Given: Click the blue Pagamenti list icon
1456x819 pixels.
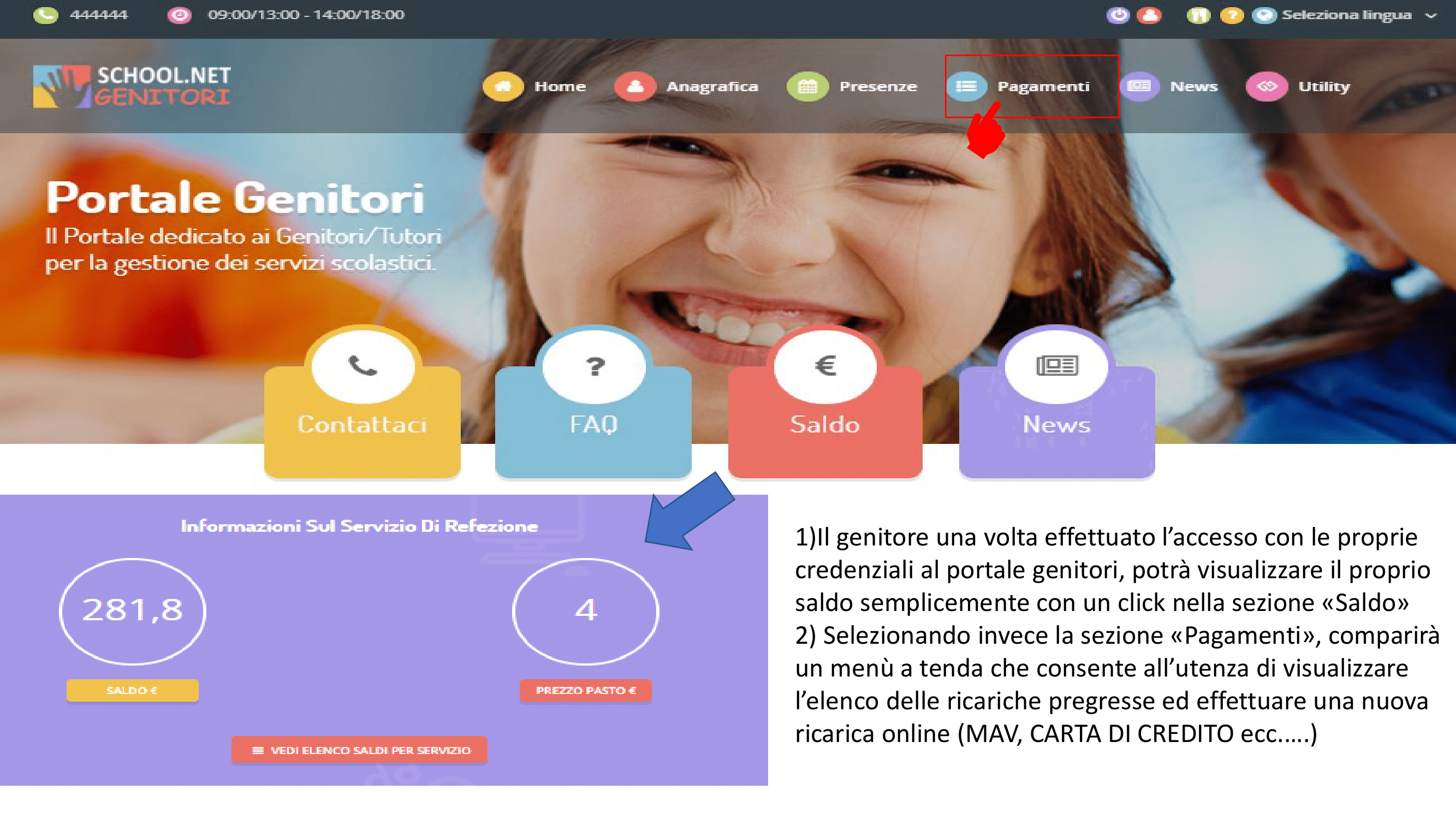Looking at the screenshot, I should [966, 86].
